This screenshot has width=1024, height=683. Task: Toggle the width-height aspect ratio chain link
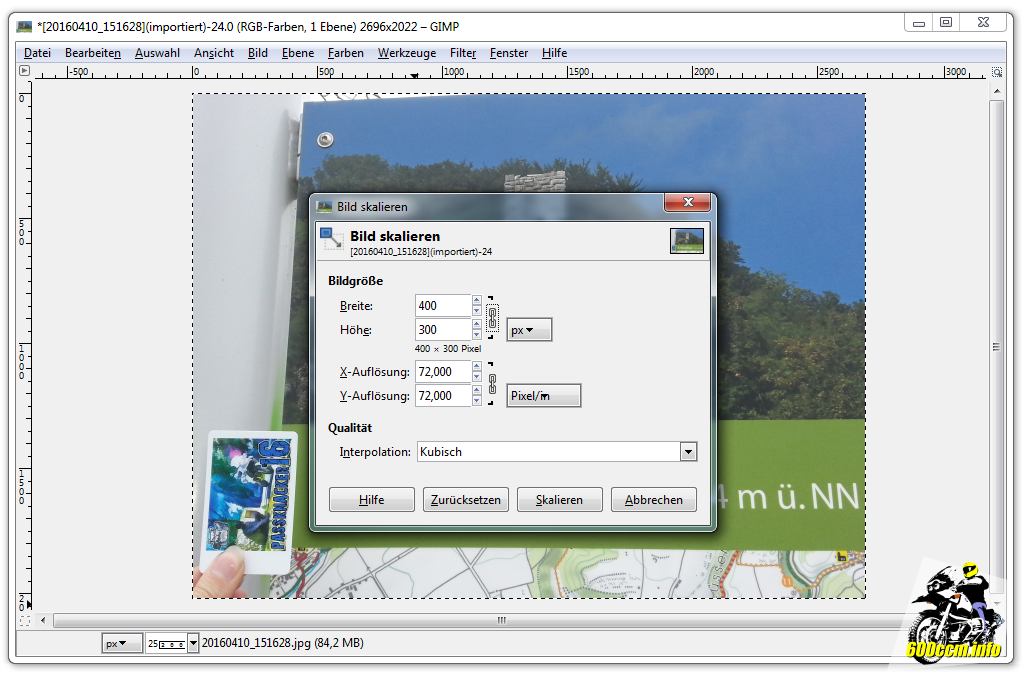pos(492,318)
